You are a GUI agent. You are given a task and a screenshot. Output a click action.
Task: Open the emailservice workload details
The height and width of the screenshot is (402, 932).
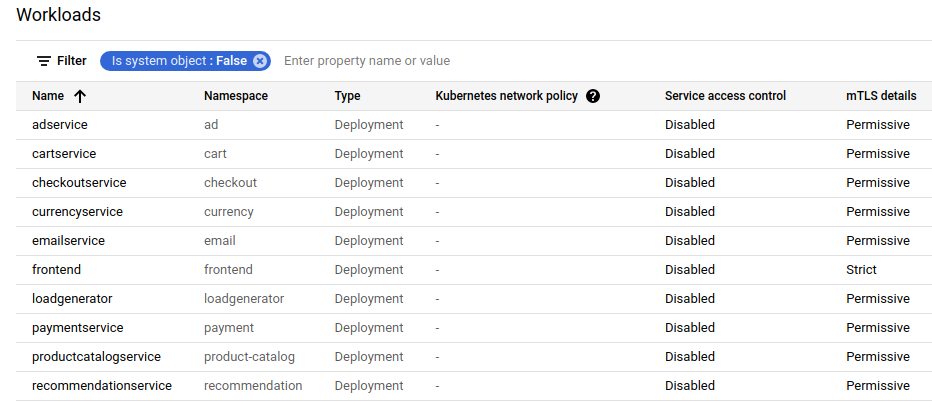(x=68, y=241)
